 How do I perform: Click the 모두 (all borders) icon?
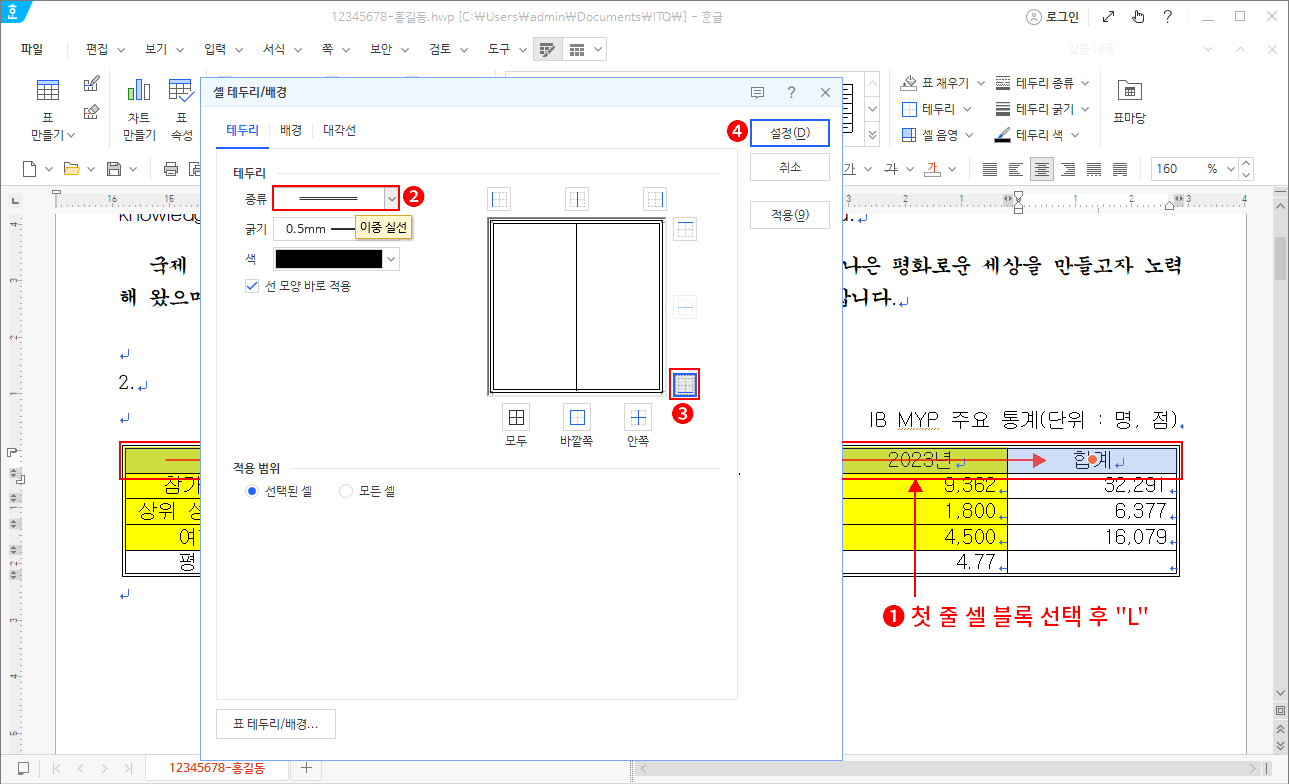pyautogui.click(x=516, y=417)
